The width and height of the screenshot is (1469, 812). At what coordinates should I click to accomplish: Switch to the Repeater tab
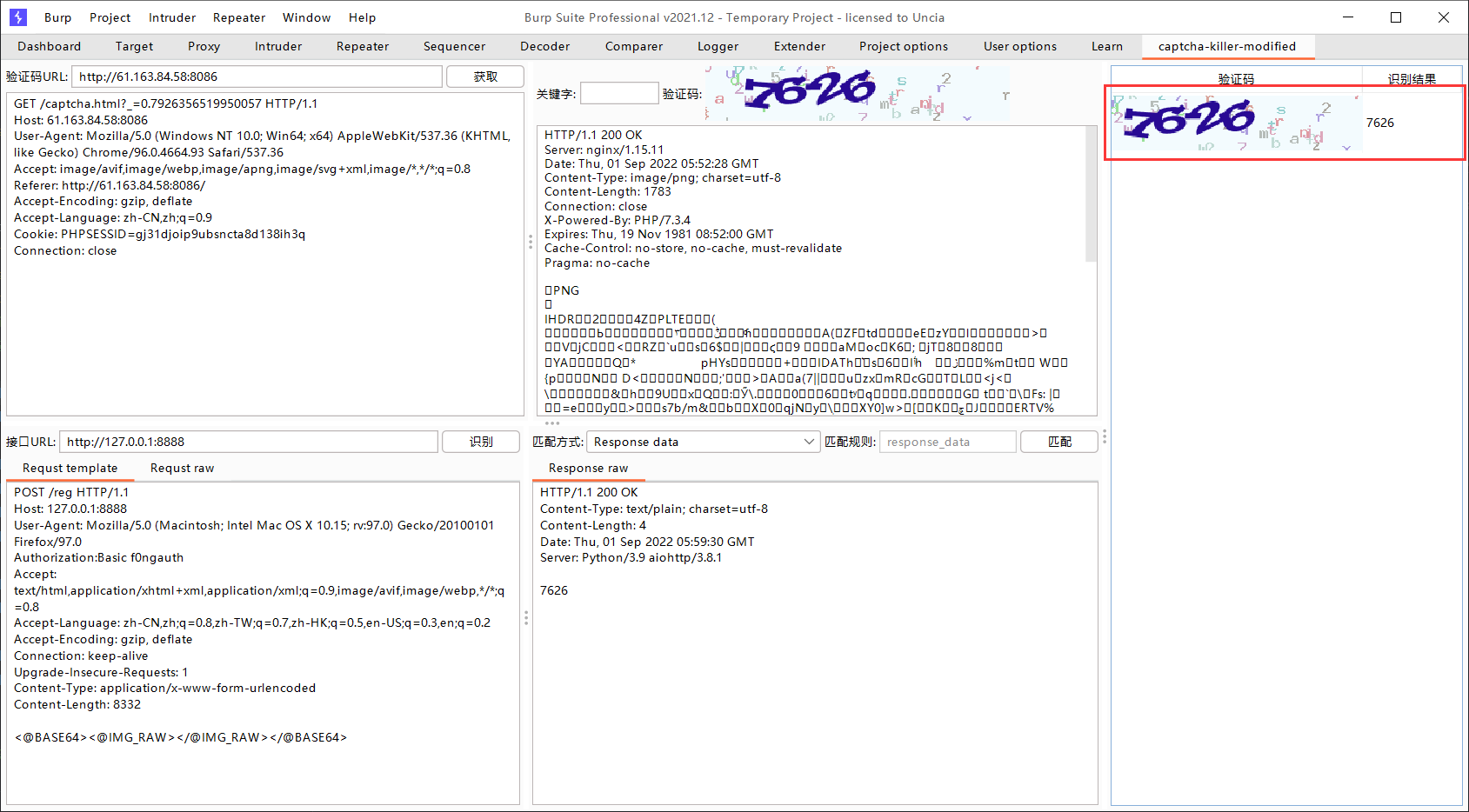(363, 46)
